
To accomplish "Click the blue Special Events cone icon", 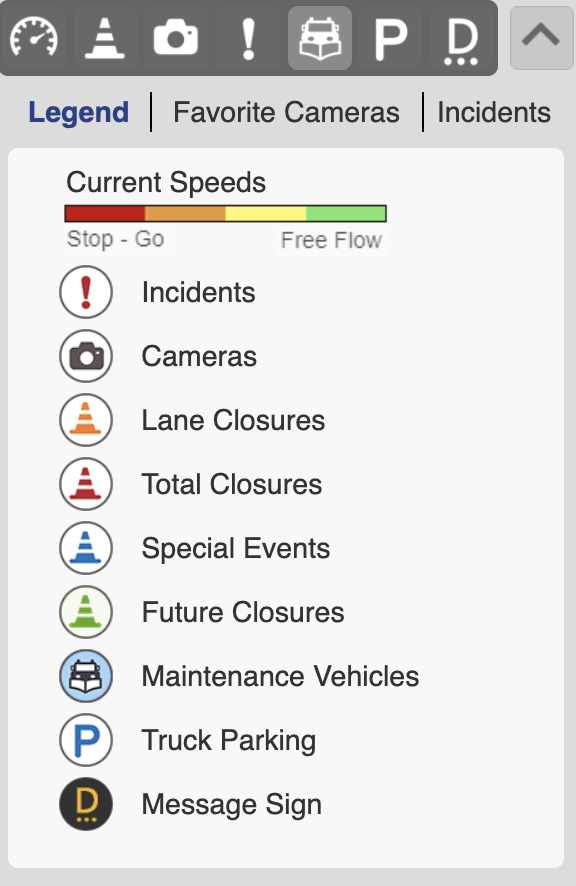I will (x=86, y=548).
